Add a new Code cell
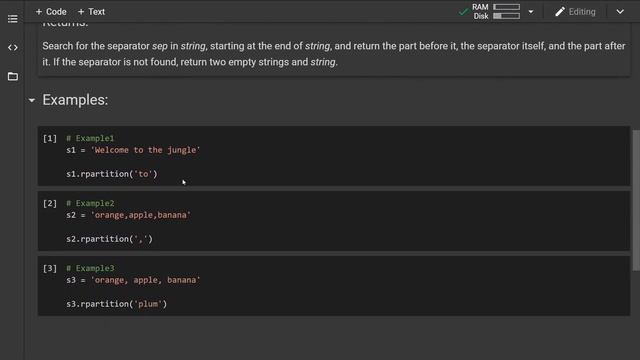This screenshot has width=640, height=360. coord(51,12)
